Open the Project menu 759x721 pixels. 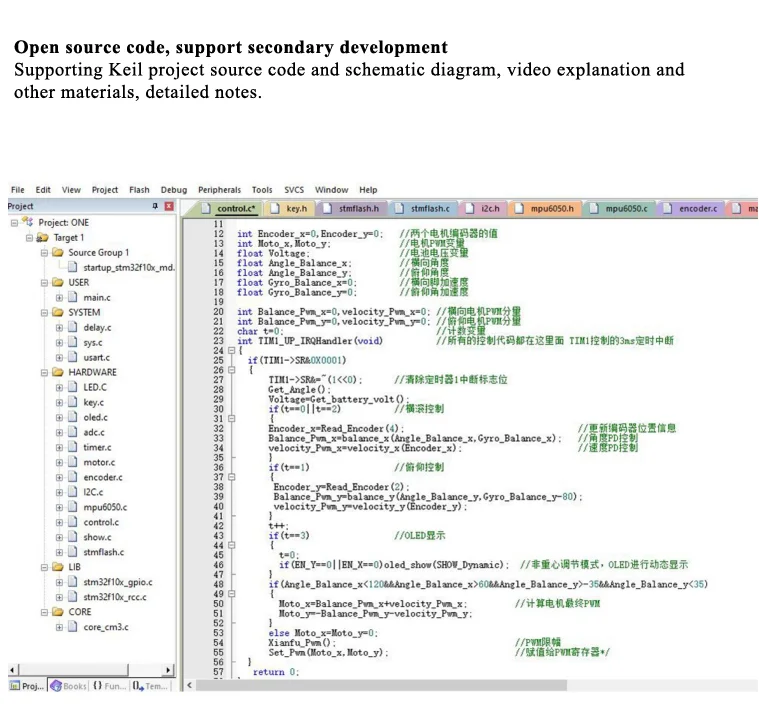(x=105, y=190)
